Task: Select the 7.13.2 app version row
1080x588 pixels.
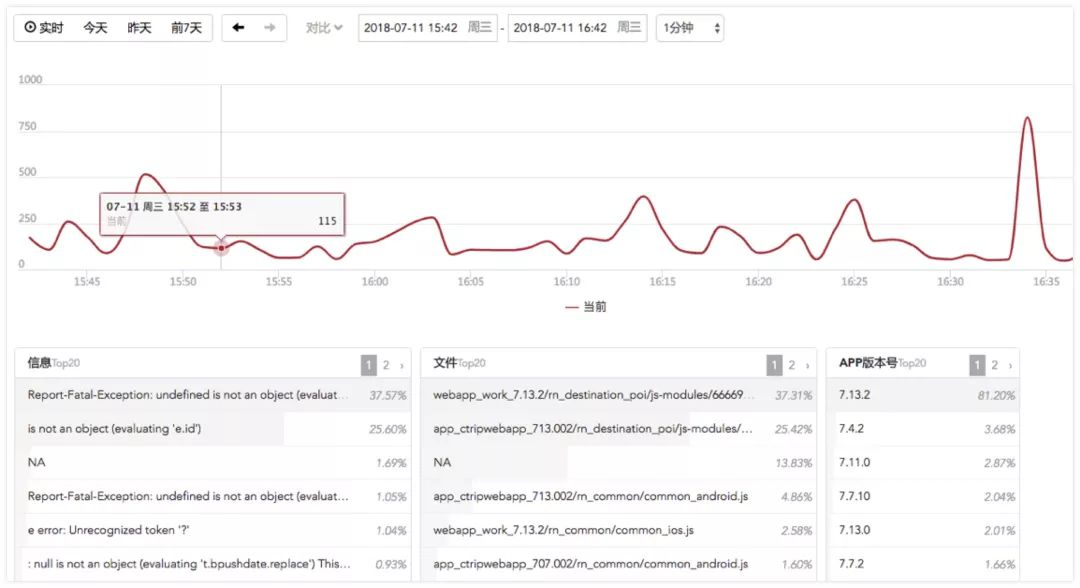Action: point(922,395)
